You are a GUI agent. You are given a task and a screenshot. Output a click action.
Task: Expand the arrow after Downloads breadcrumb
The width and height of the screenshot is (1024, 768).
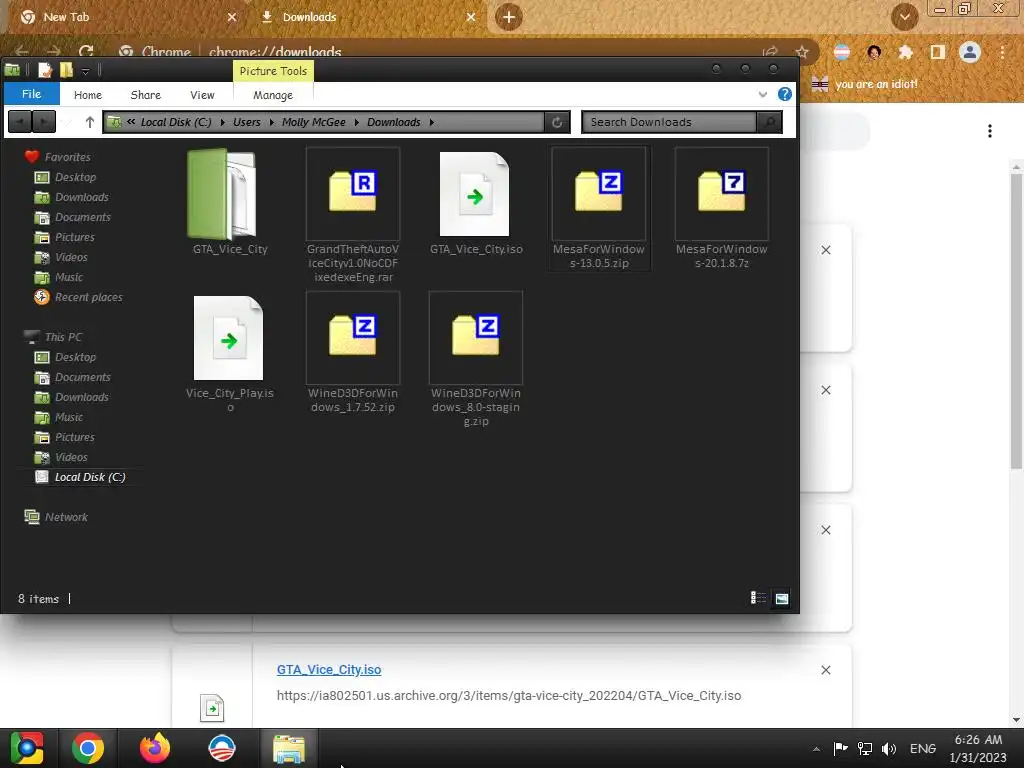(432, 122)
